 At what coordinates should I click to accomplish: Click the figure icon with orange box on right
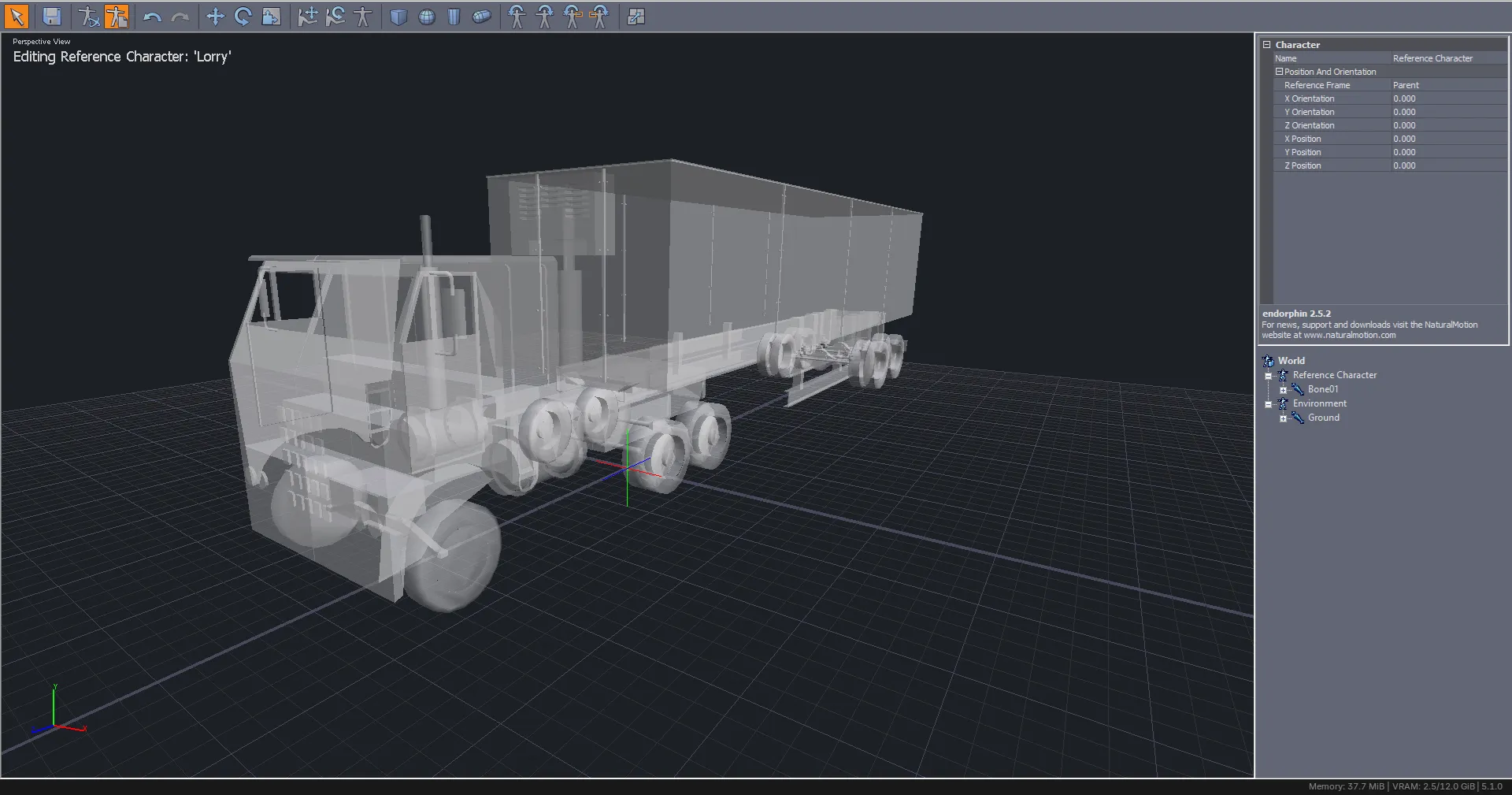pos(573,17)
